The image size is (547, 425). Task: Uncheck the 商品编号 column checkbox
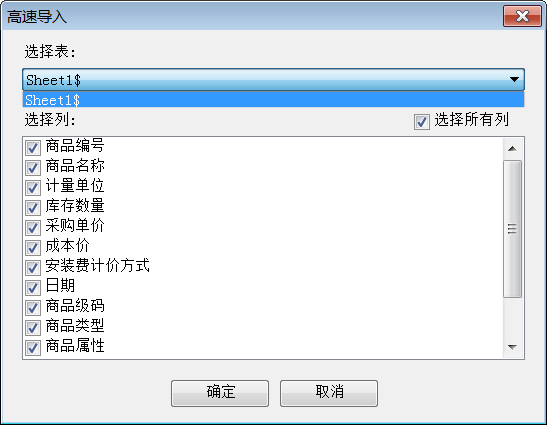point(33,148)
